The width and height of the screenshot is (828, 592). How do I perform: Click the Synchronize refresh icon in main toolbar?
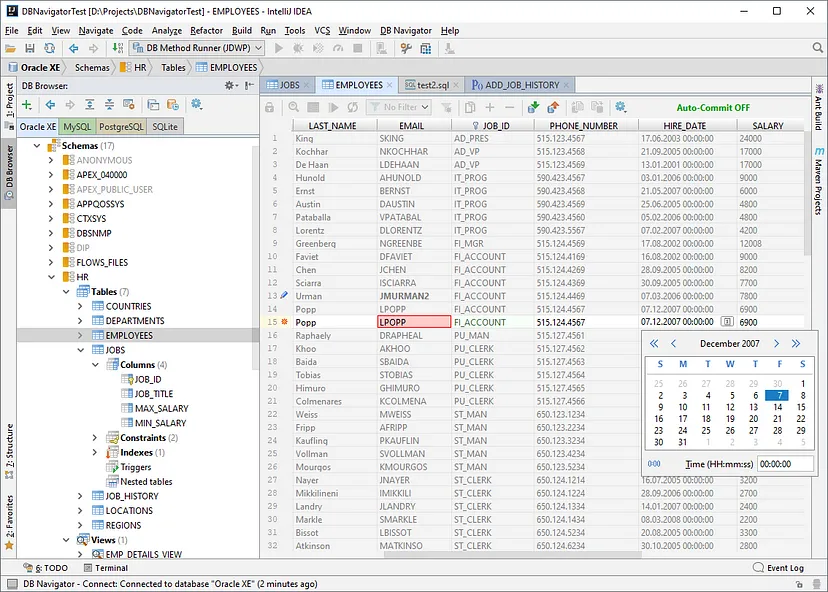tap(50, 49)
